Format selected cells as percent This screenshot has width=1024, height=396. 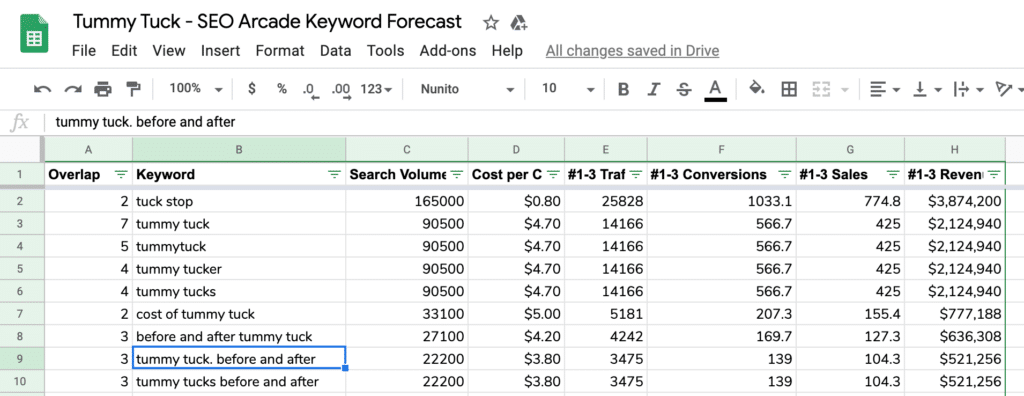point(281,89)
